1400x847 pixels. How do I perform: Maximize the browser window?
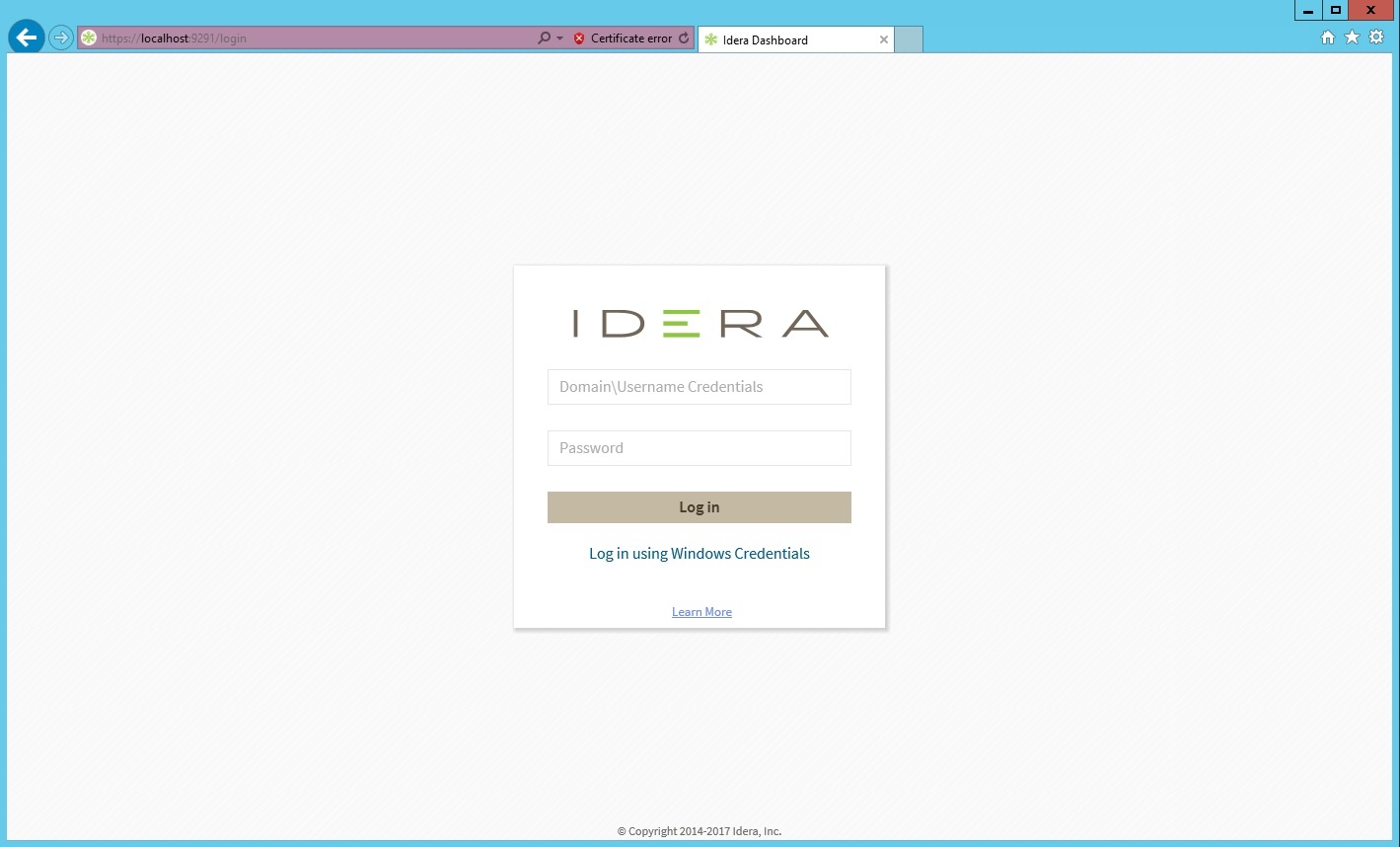point(1335,11)
